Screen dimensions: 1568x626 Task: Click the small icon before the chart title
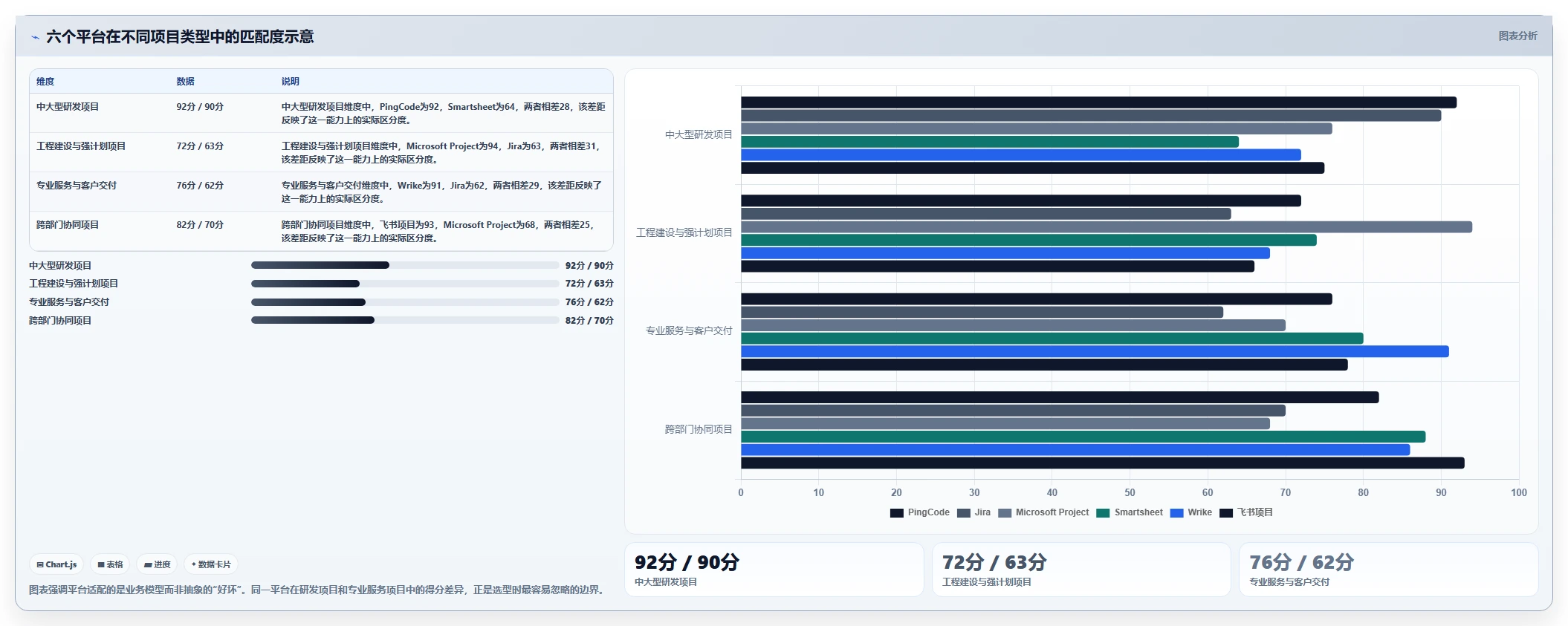click(35, 37)
